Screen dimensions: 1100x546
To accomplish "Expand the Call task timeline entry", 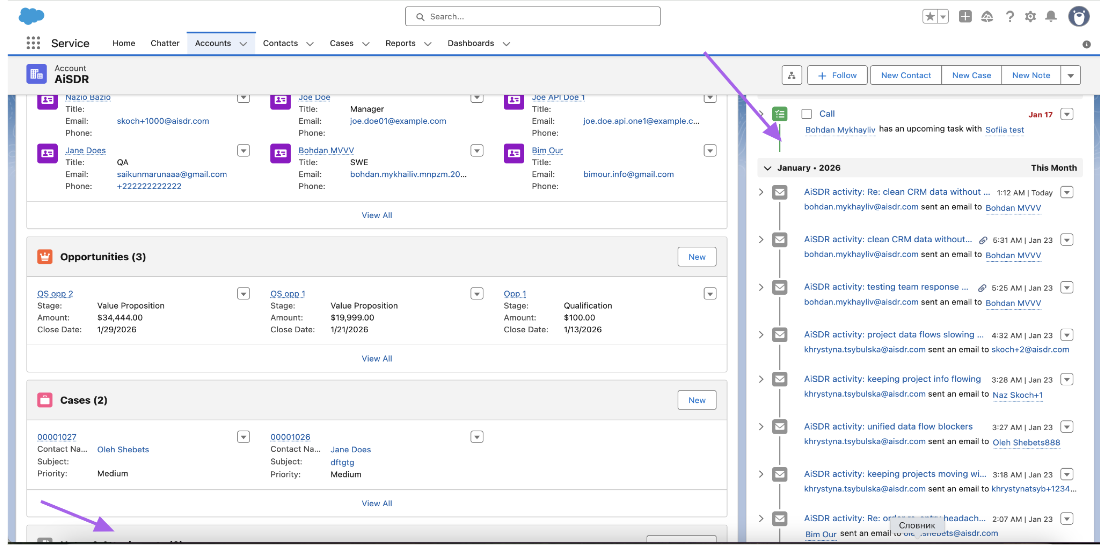I will 761,114.
